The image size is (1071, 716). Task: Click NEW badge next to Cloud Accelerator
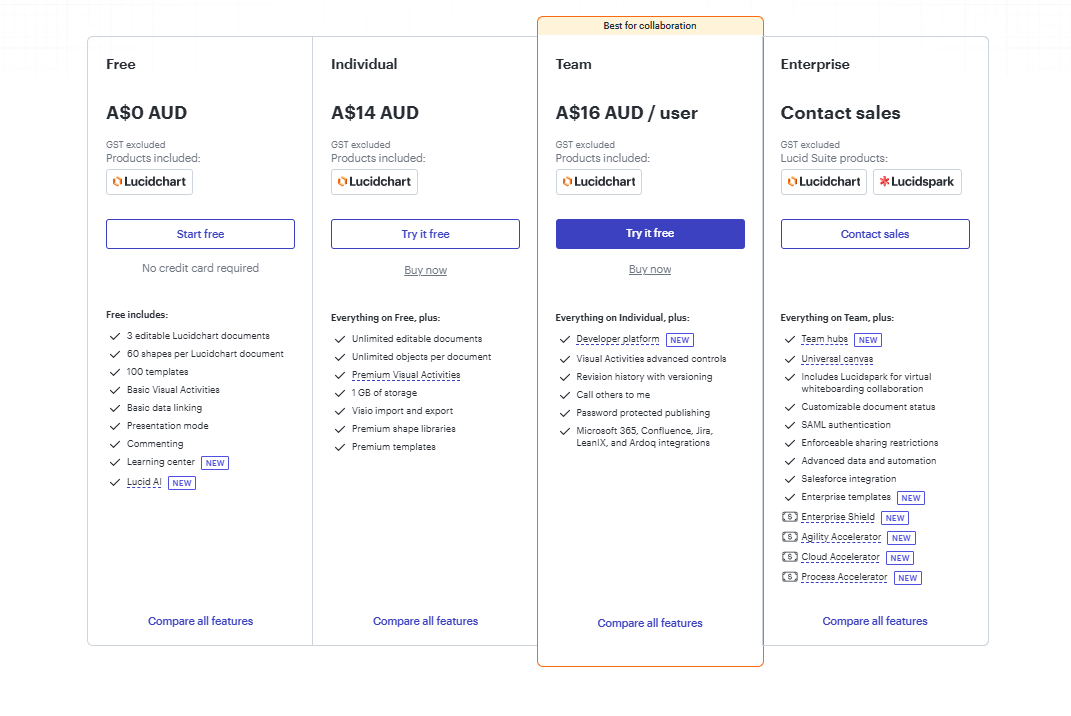900,558
